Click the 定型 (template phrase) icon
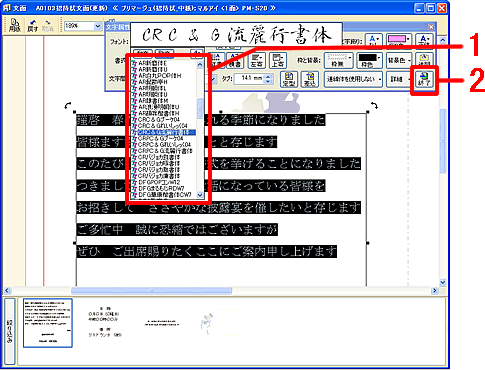 289,79
